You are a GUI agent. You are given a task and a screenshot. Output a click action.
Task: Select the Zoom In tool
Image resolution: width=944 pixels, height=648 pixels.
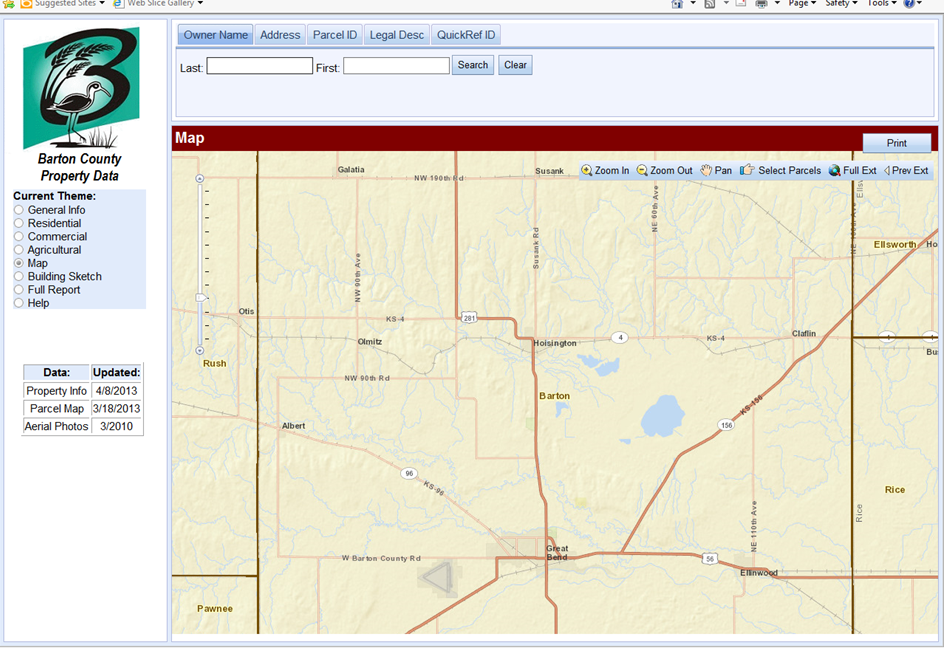604,170
